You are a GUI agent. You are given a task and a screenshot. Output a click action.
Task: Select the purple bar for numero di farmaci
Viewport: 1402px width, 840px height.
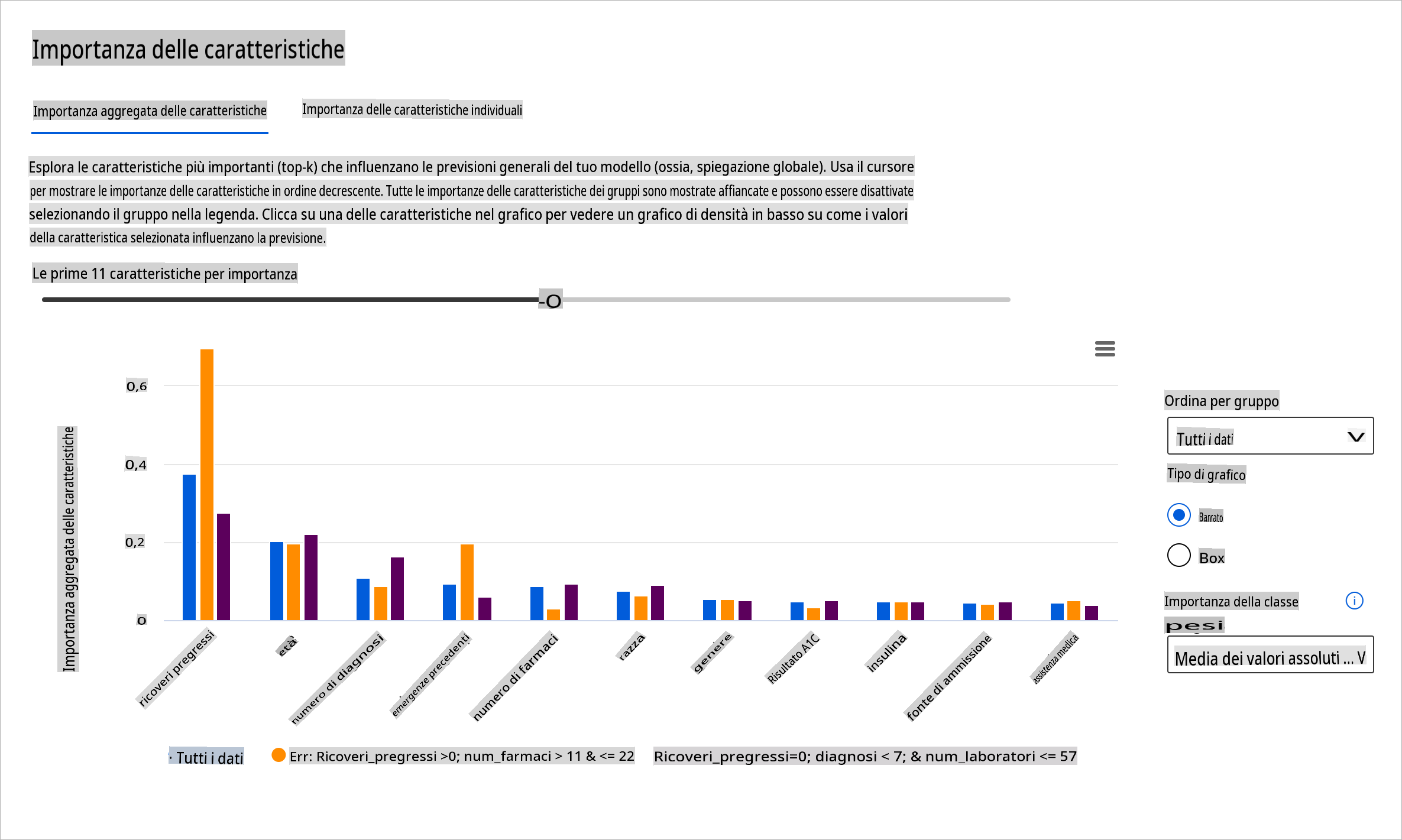tap(571, 602)
